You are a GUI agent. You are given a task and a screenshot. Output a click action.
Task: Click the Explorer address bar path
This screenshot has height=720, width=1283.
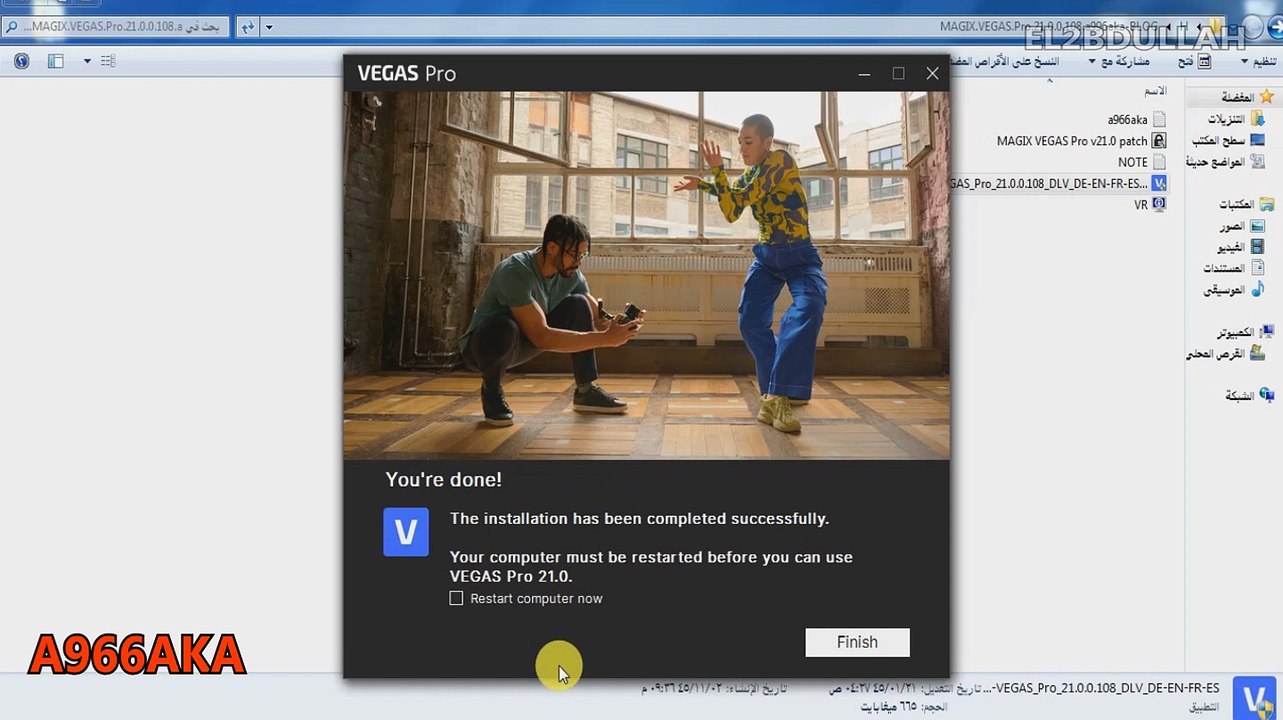coord(1048,27)
